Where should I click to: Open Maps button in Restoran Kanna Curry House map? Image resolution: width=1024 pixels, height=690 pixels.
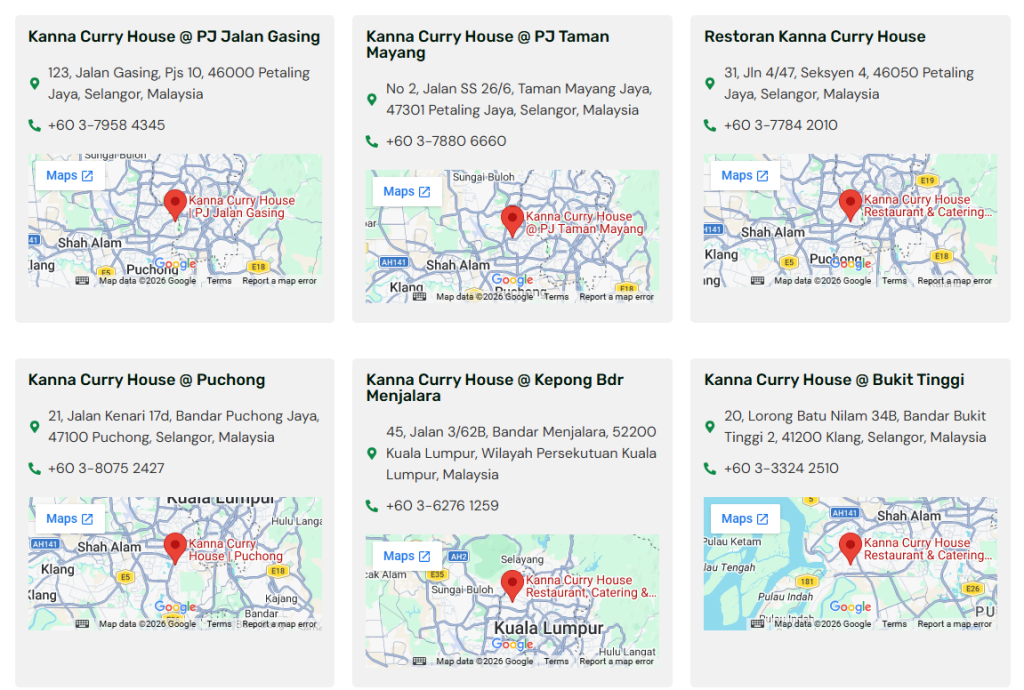pos(745,176)
